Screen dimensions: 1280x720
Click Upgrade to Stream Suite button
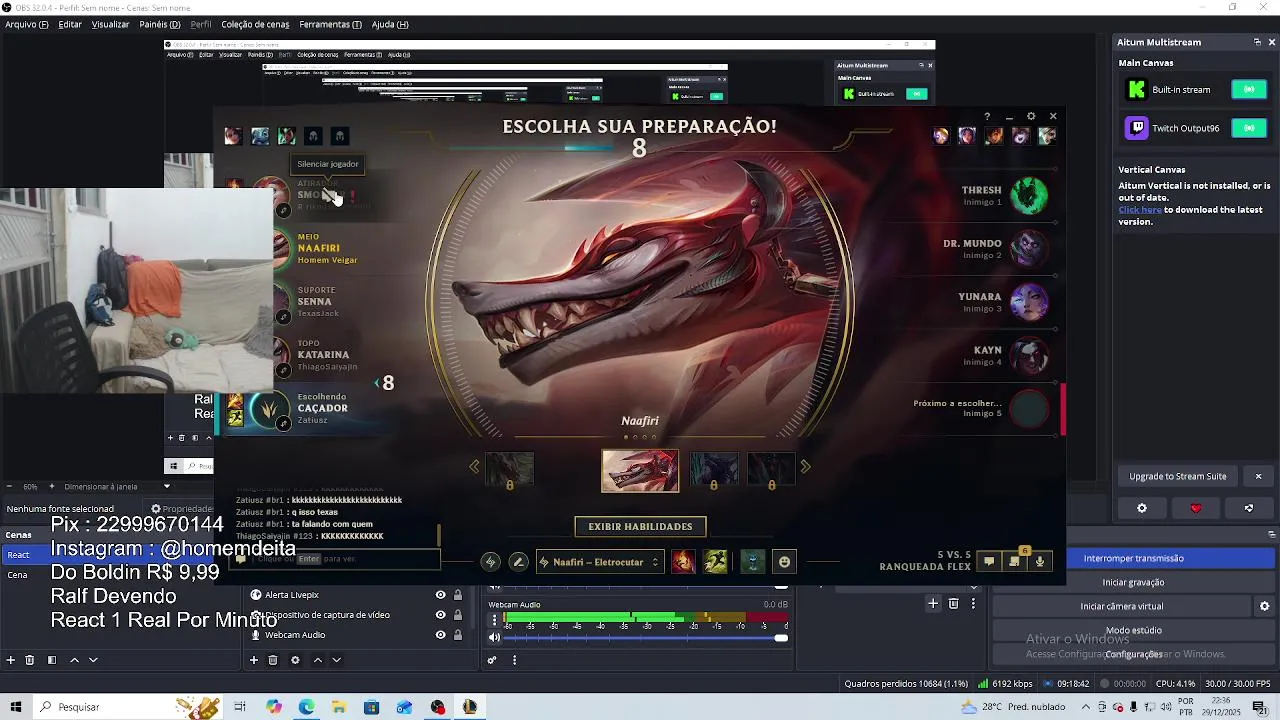(x=1178, y=476)
